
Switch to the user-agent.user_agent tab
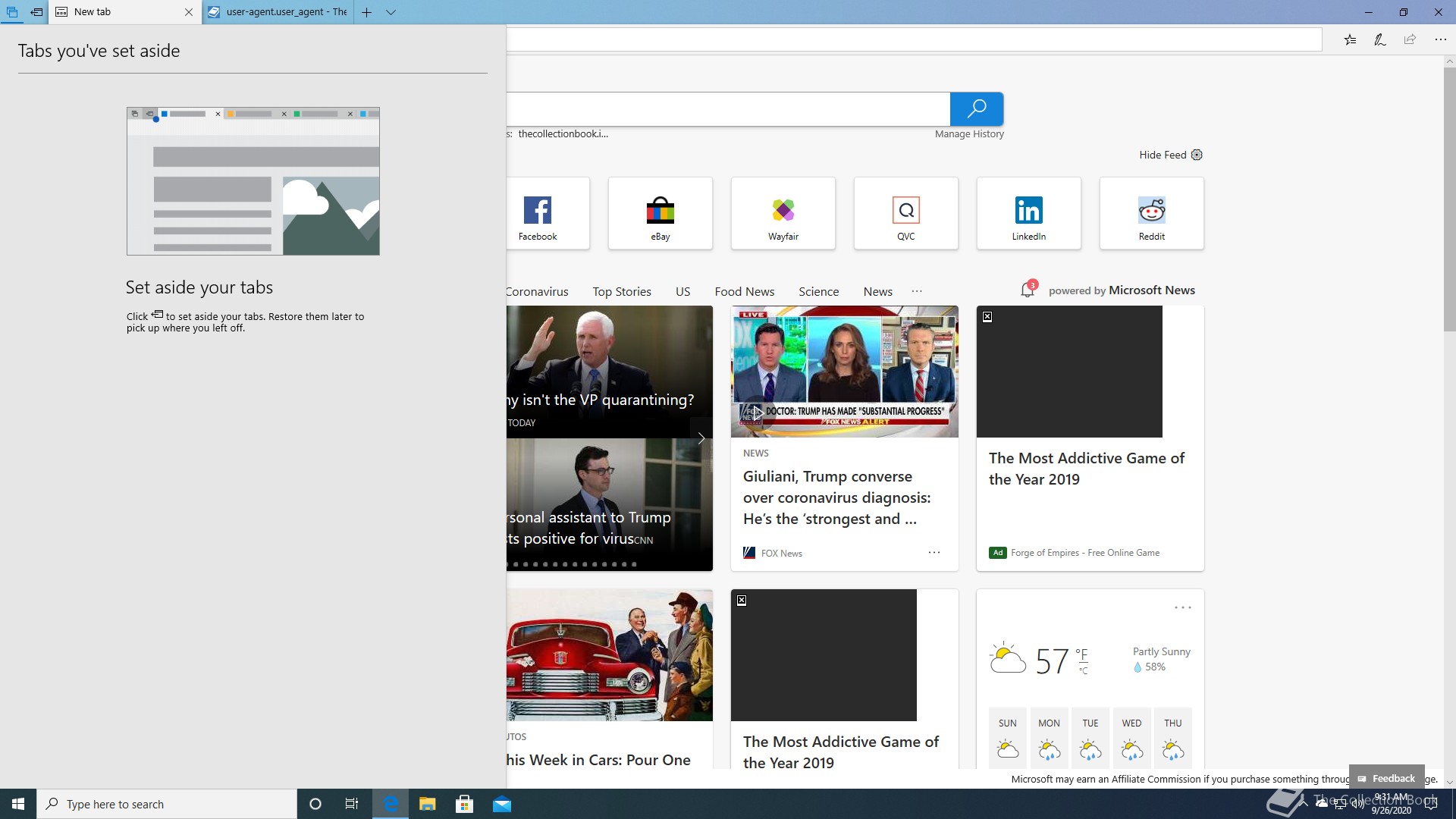(278, 12)
